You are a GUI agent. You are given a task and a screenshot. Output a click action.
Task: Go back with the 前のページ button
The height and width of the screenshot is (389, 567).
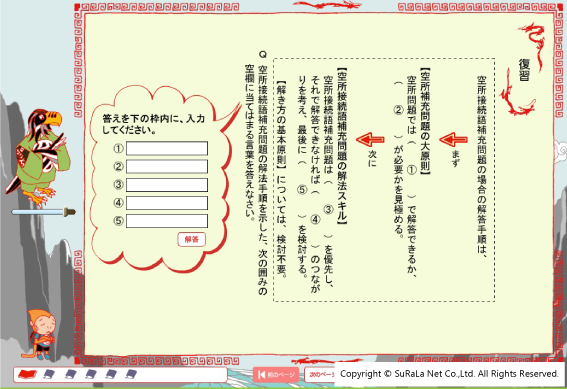click(x=276, y=375)
